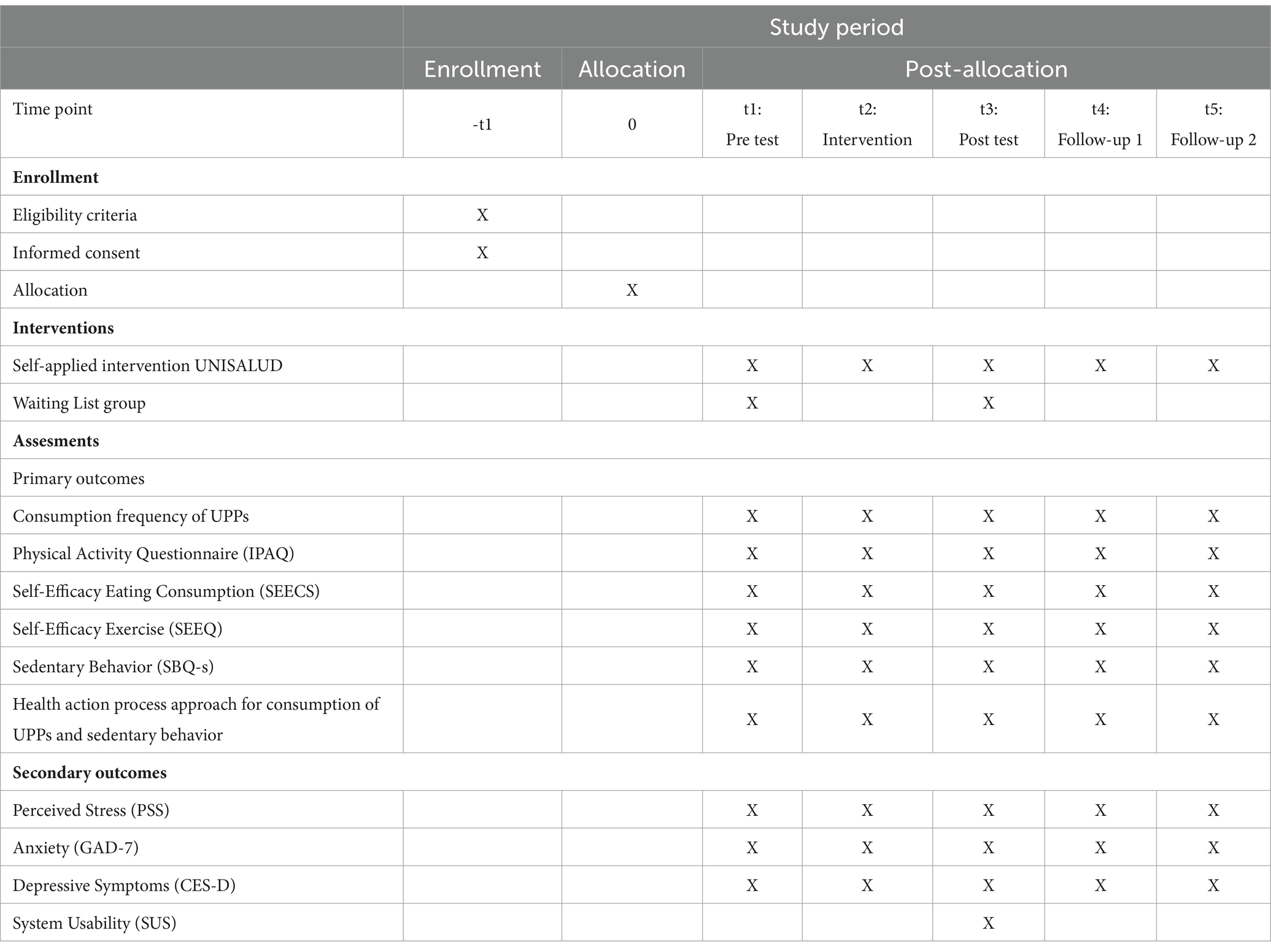
Task: Click the 'Allocation' row label
Action: coord(50,290)
